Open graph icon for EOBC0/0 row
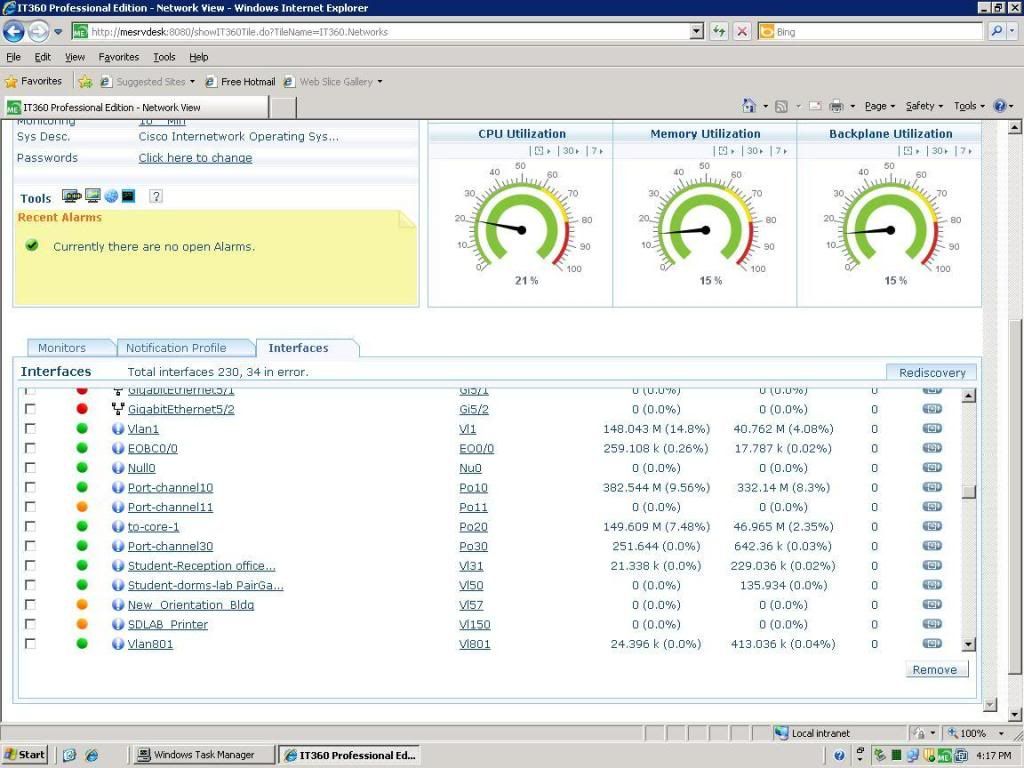Image resolution: width=1024 pixels, height=768 pixels. 932,448
